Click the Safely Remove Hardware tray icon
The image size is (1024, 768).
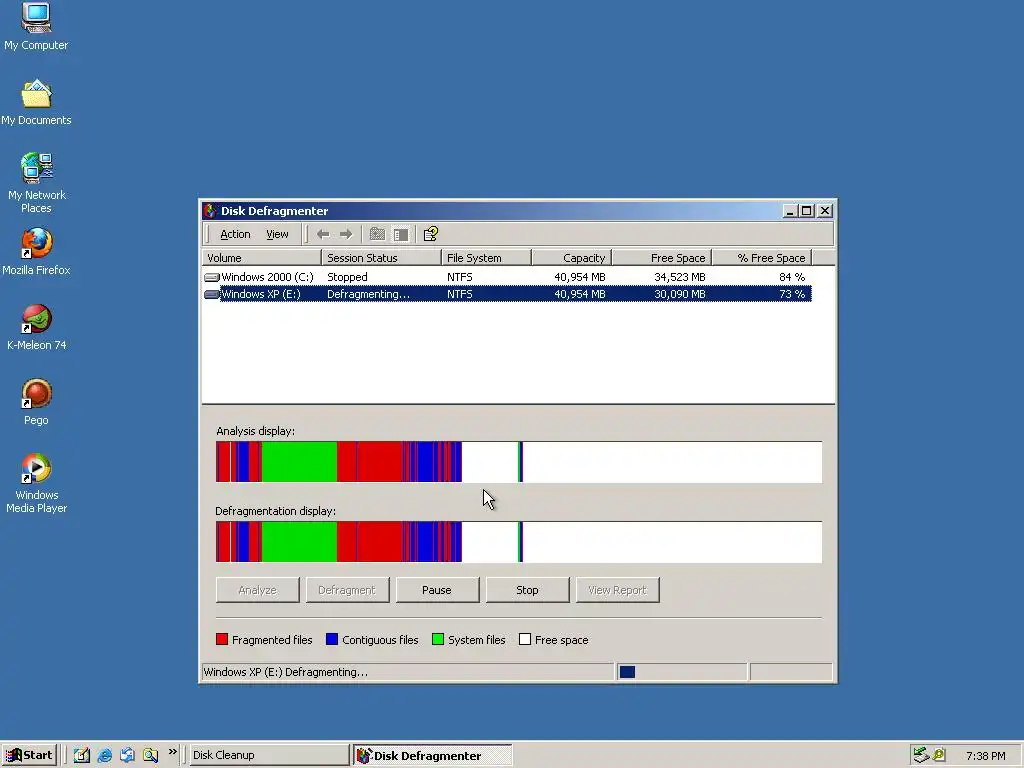coord(921,755)
